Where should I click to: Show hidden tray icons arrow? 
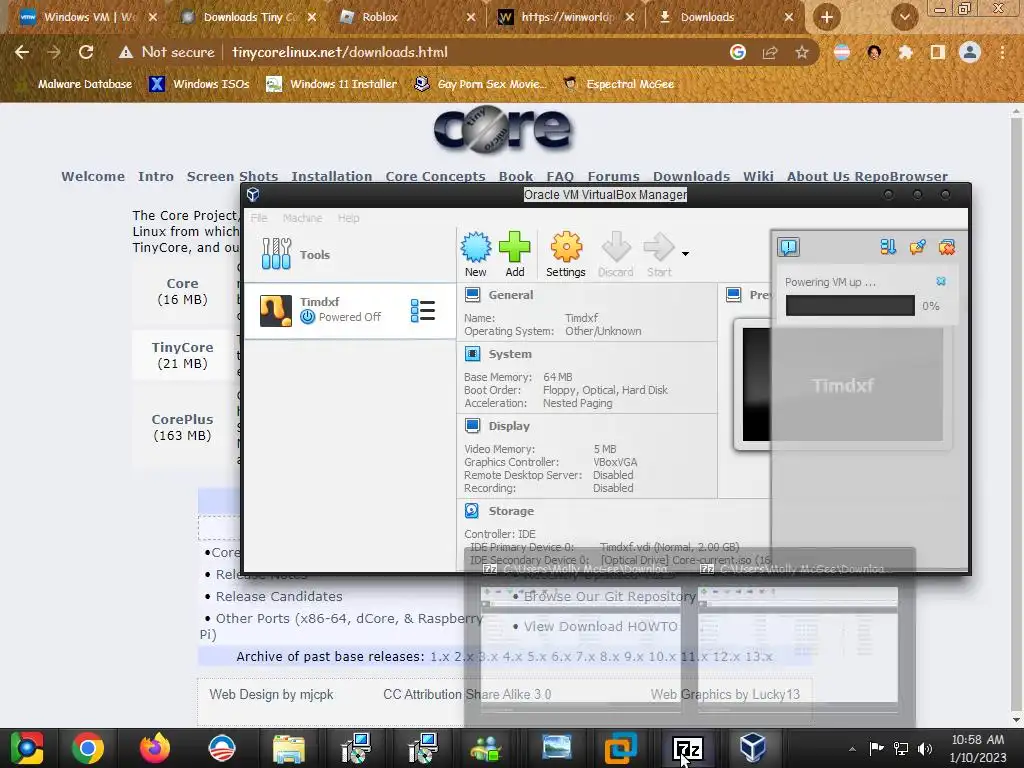coord(852,749)
